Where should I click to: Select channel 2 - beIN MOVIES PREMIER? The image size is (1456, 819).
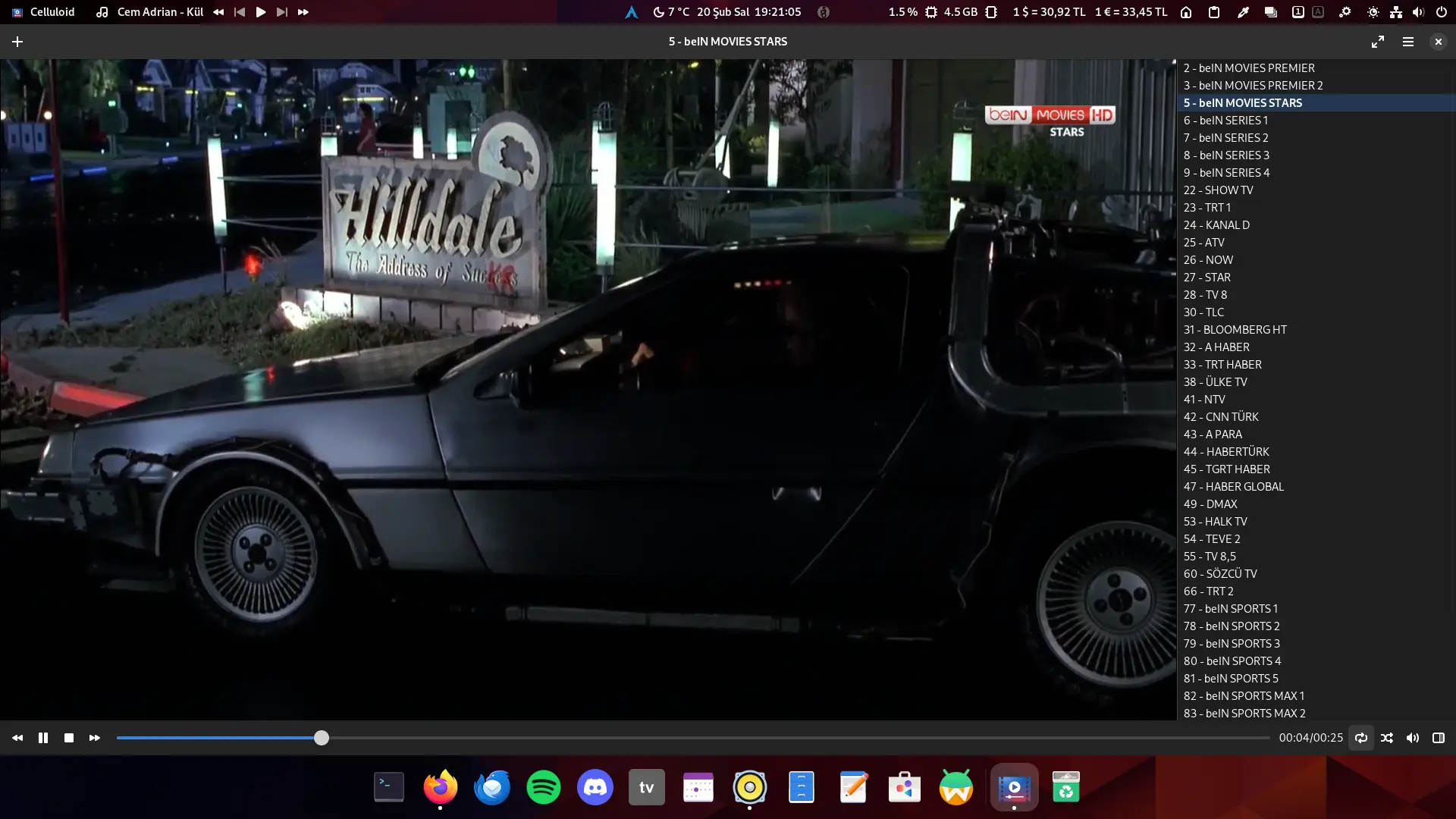click(1316, 68)
